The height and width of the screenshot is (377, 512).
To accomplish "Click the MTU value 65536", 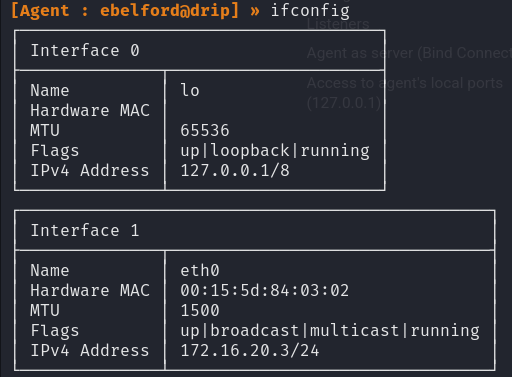I will 205,130.
